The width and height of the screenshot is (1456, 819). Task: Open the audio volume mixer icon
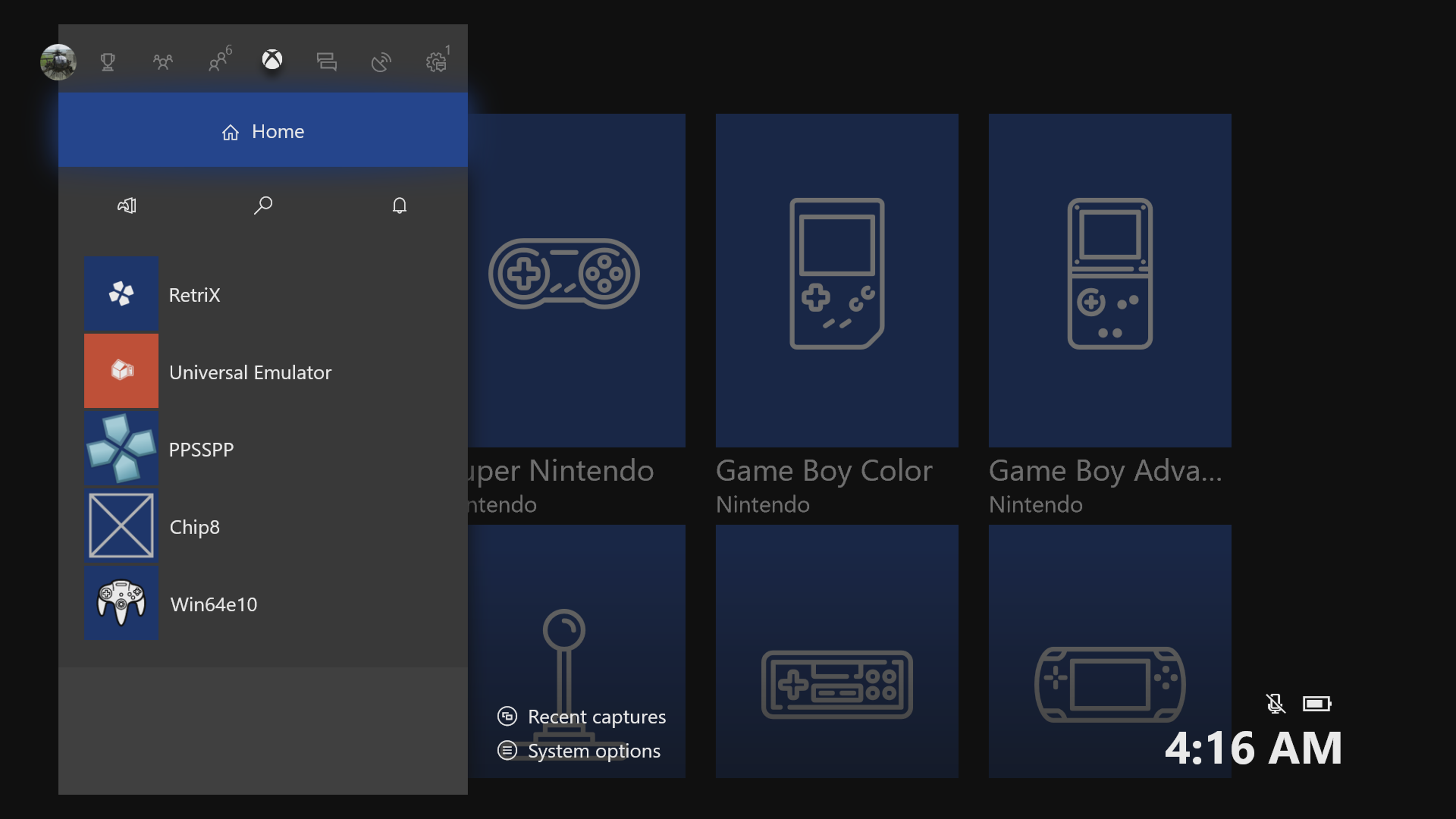[127, 205]
